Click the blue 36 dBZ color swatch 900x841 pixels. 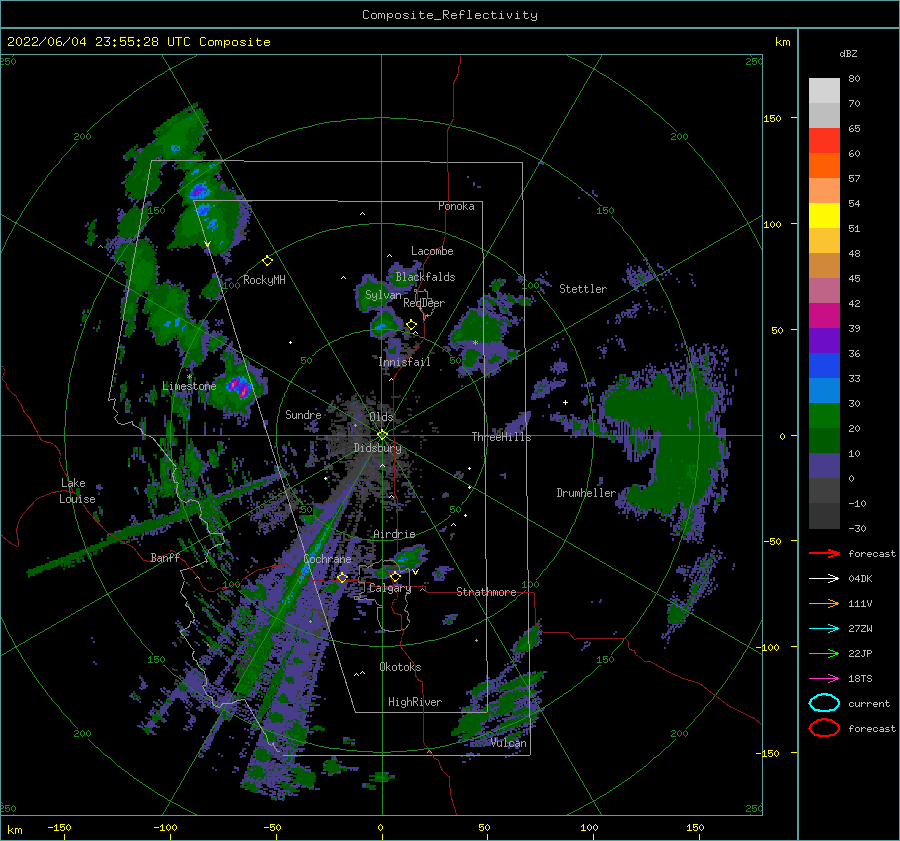click(x=824, y=365)
